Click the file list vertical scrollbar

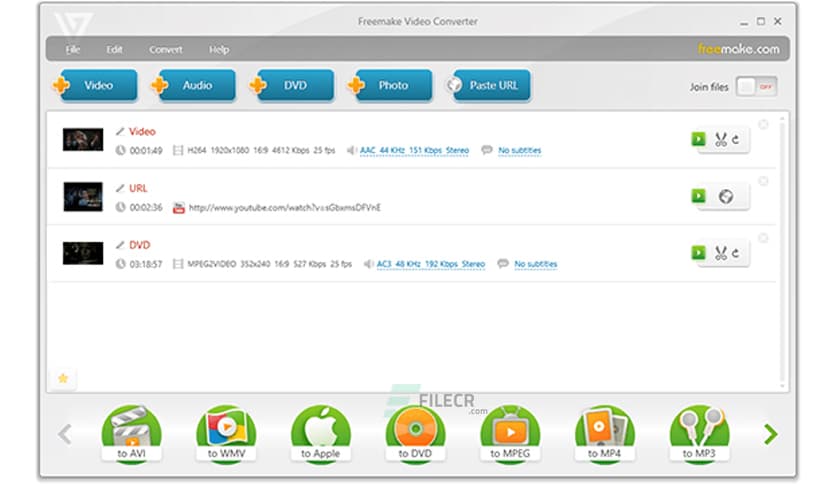782,252
